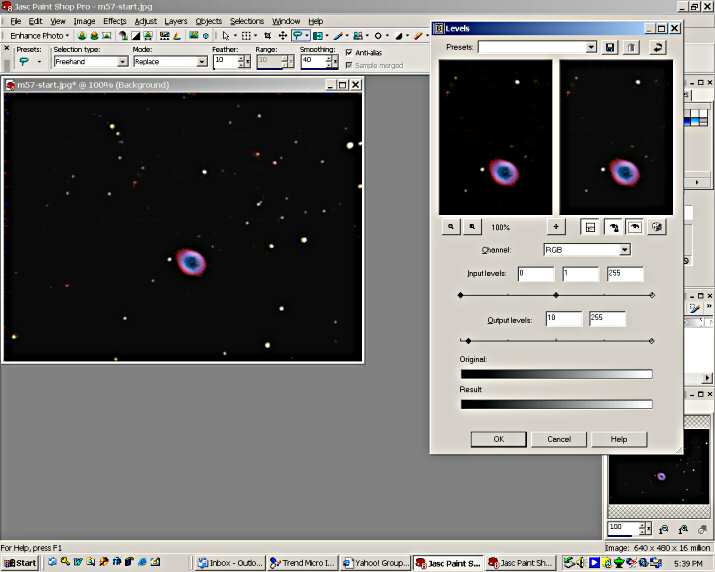The image size is (715, 572).
Task: Click the navigate crosshair button under previews
Action: point(556,227)
